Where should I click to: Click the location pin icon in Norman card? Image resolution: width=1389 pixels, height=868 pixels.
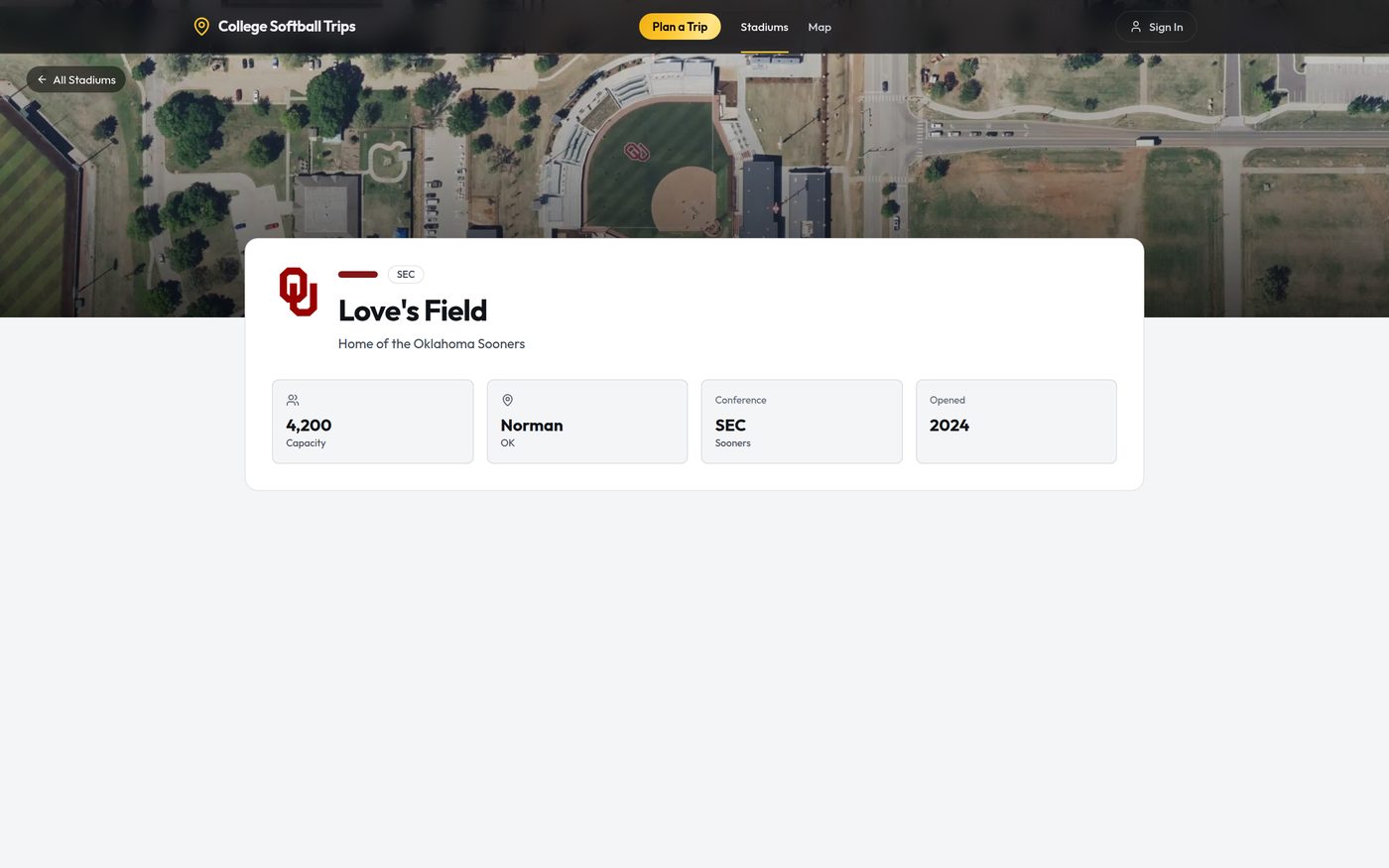507,400
